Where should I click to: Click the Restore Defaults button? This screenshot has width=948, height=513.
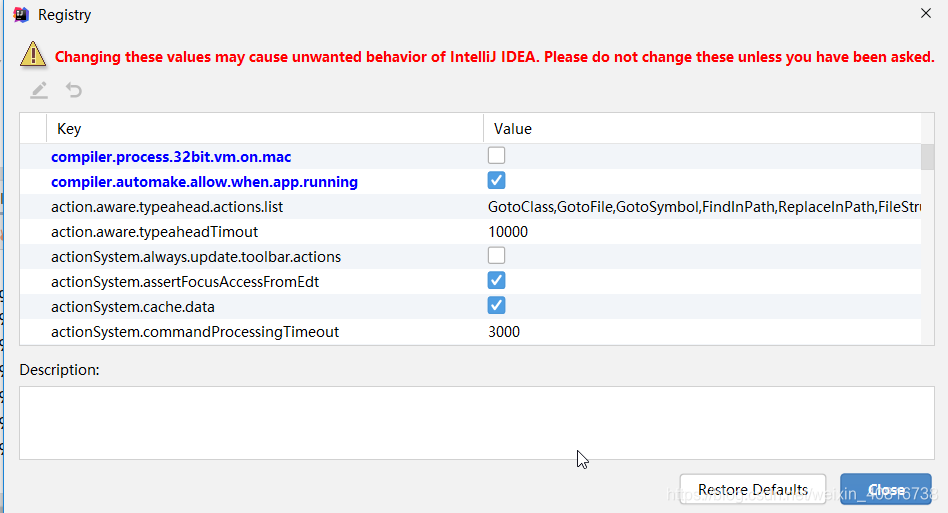point(753,489)
